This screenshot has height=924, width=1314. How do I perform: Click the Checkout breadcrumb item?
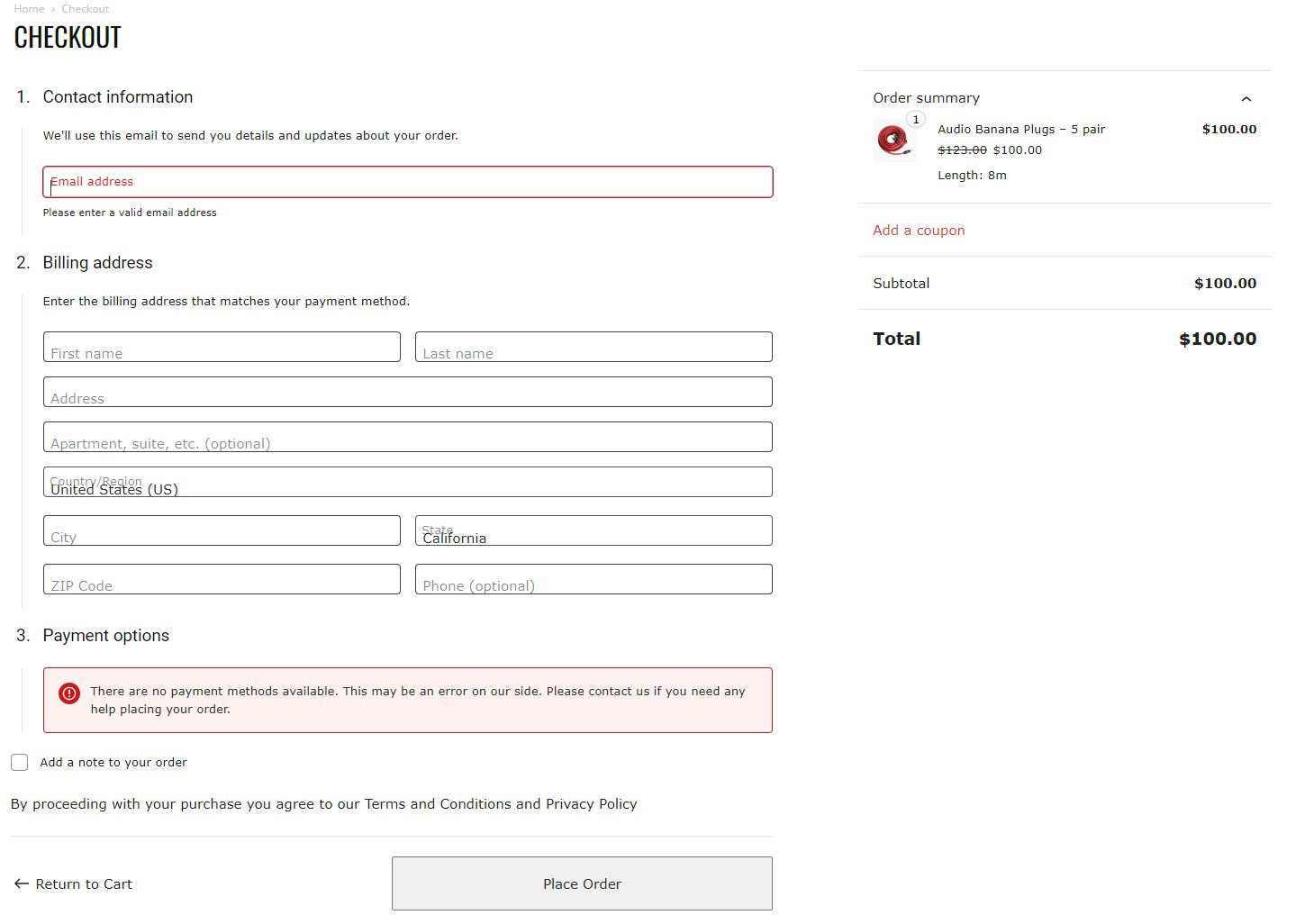(86, 8)
